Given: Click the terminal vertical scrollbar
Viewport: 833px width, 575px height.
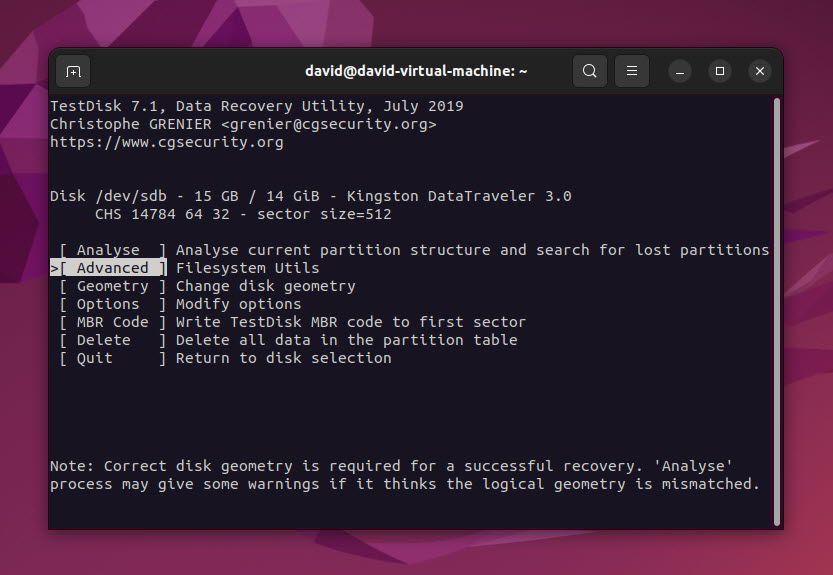Looking at the screenshot, I should (777, 311).
